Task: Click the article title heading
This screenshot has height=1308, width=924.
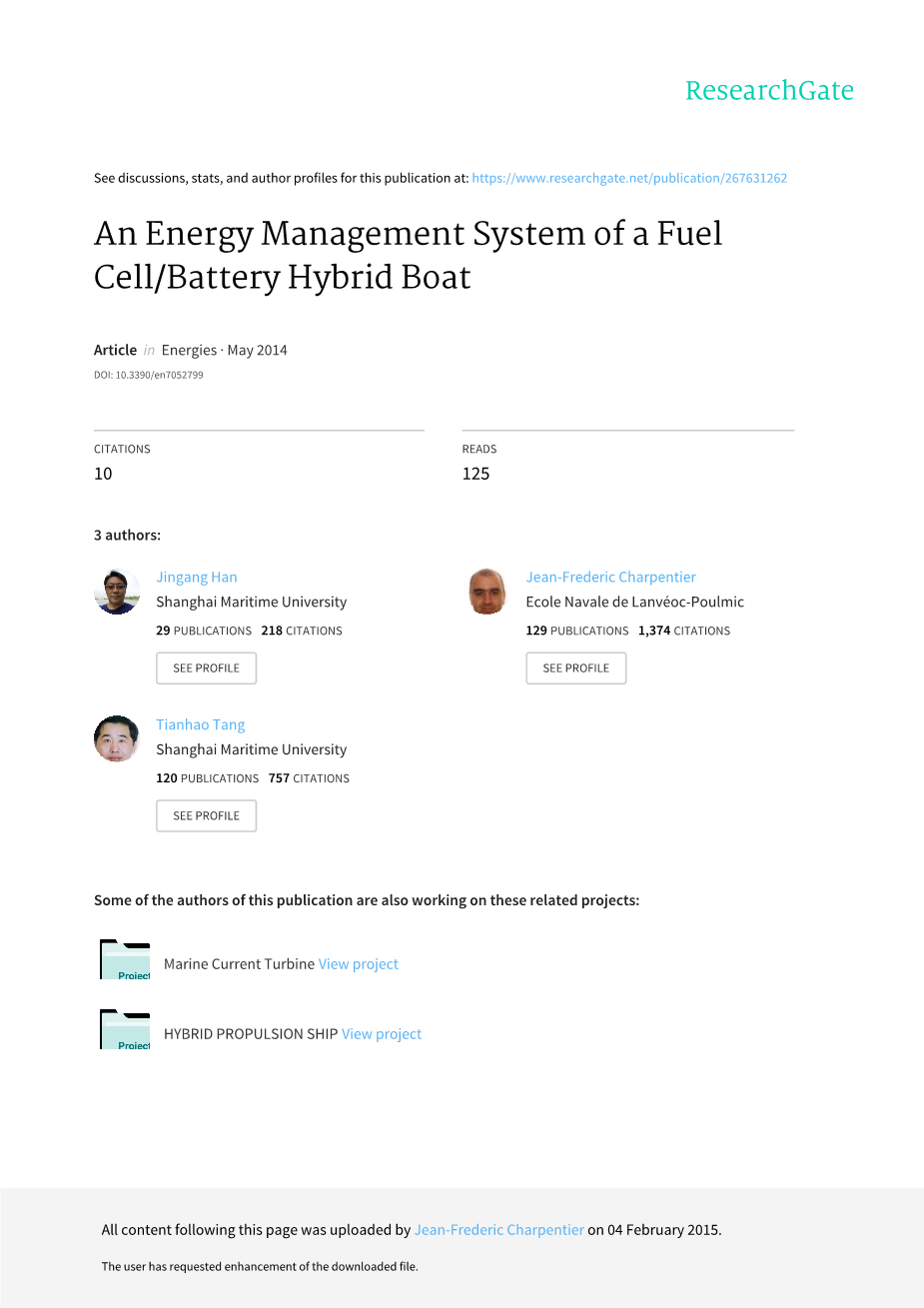Action: [408, 255]
